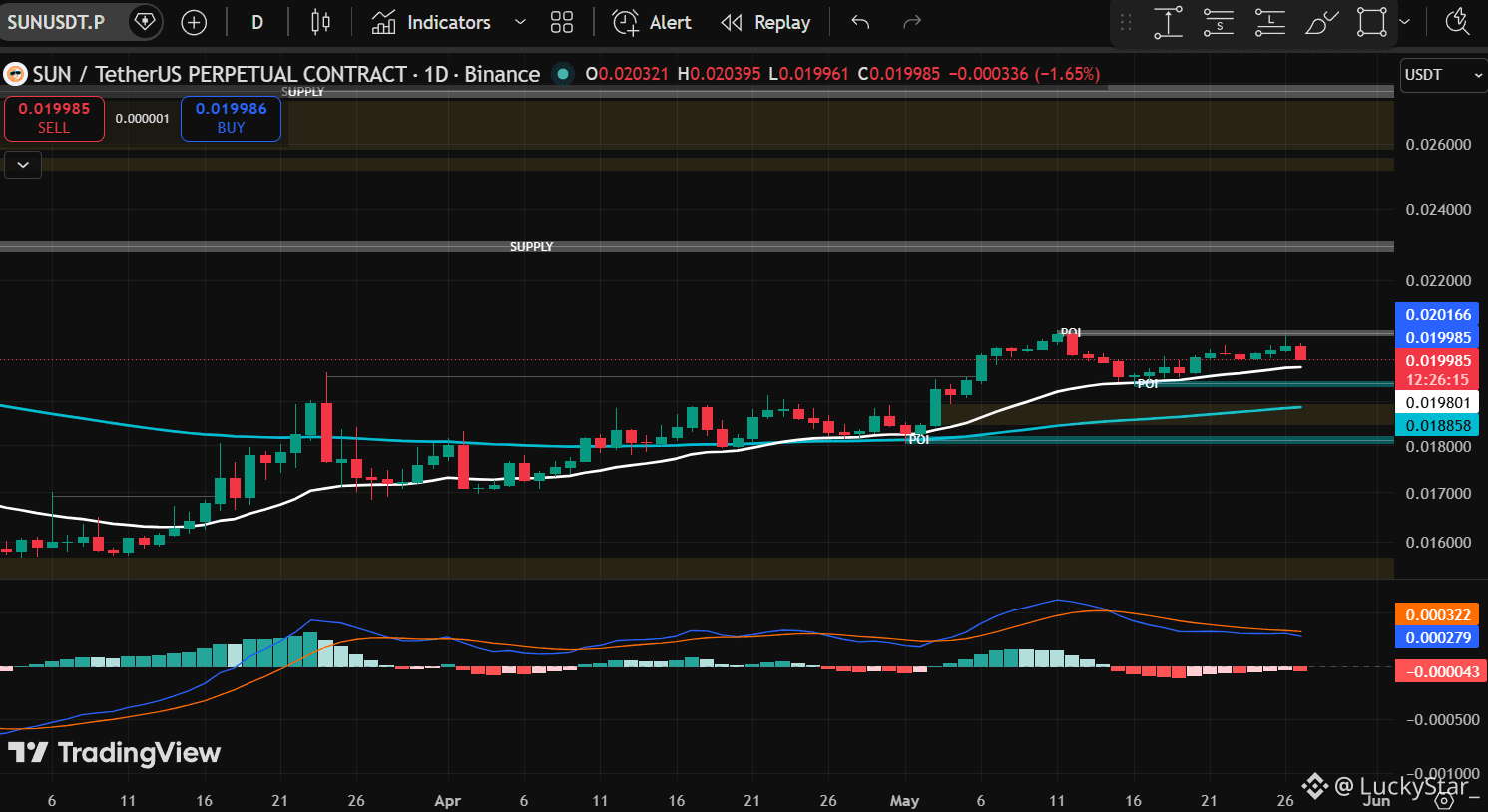Select the rectangle shape tool

[x=1372, y=22]
